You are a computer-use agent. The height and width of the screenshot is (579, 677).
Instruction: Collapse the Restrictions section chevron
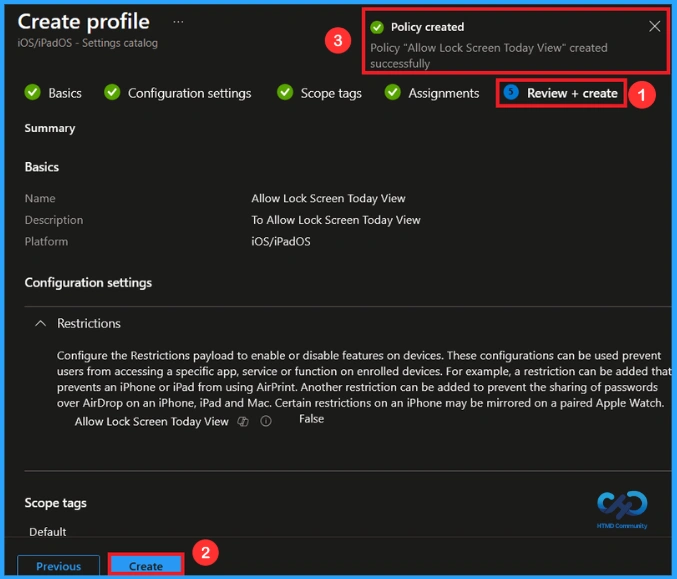click(40, 323)
